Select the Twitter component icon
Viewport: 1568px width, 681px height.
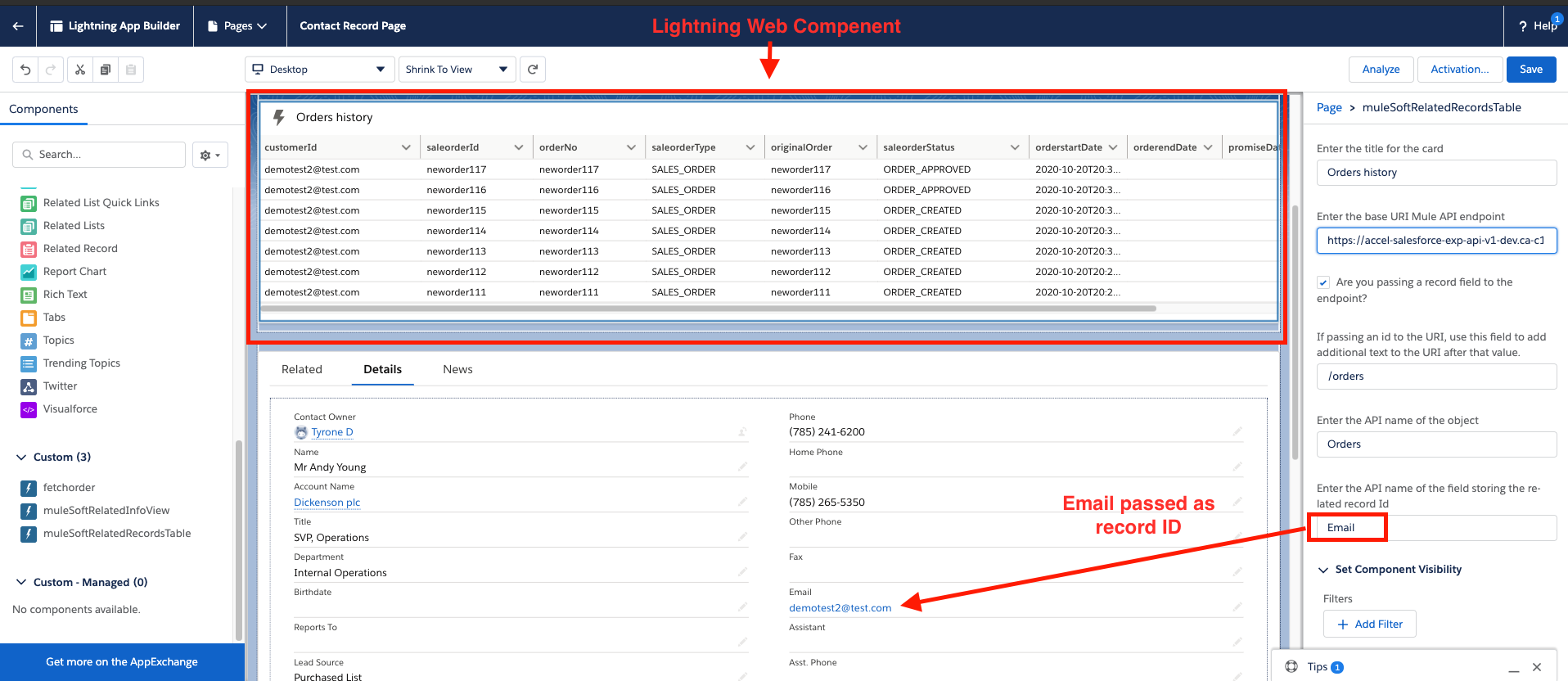coord(29,386)
